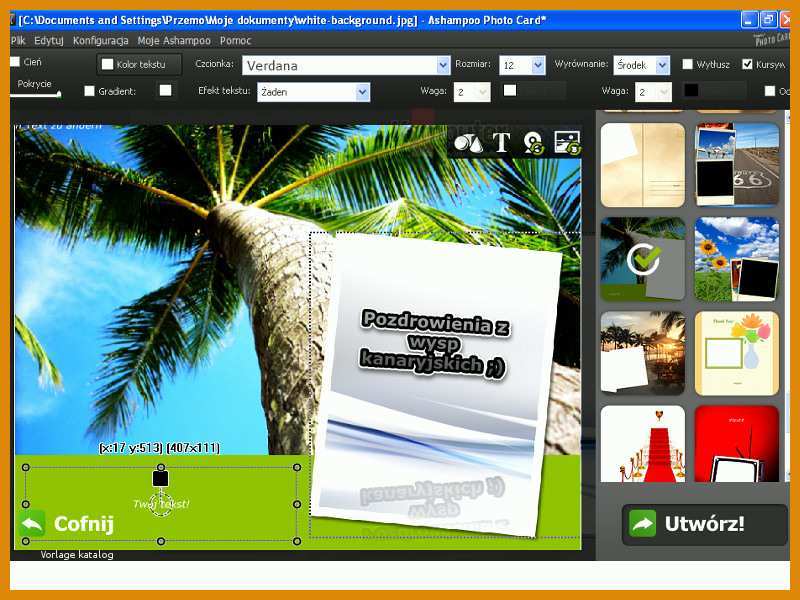This screenshot has height=600, width=800.
Task: Click the add clipart icon with green arrows
Action: tap(534, 143)
